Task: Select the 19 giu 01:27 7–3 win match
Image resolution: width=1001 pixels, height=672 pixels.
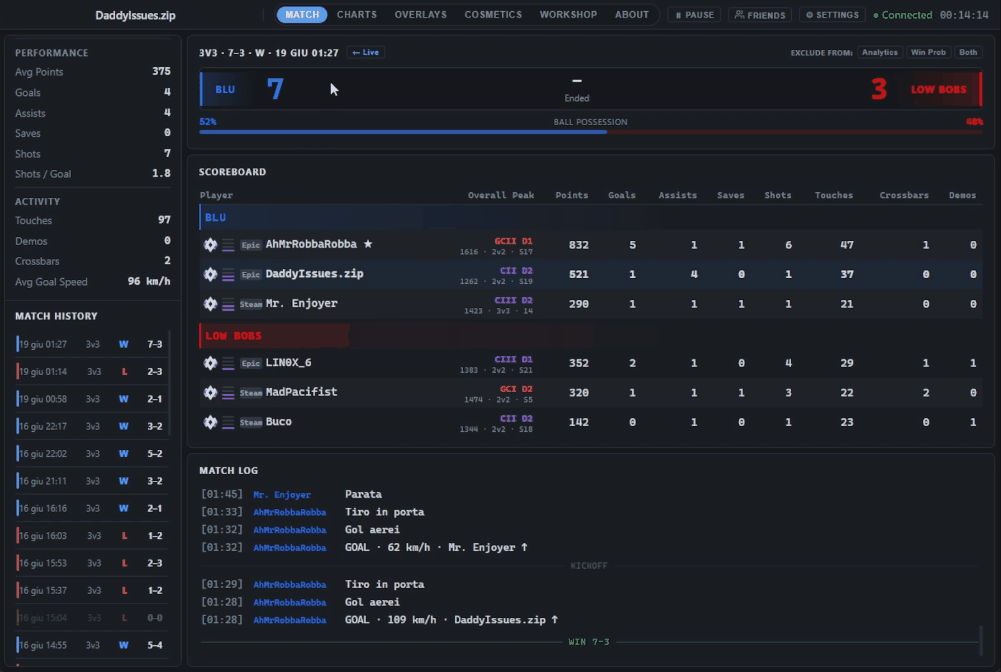Action: tap(91, 345)
